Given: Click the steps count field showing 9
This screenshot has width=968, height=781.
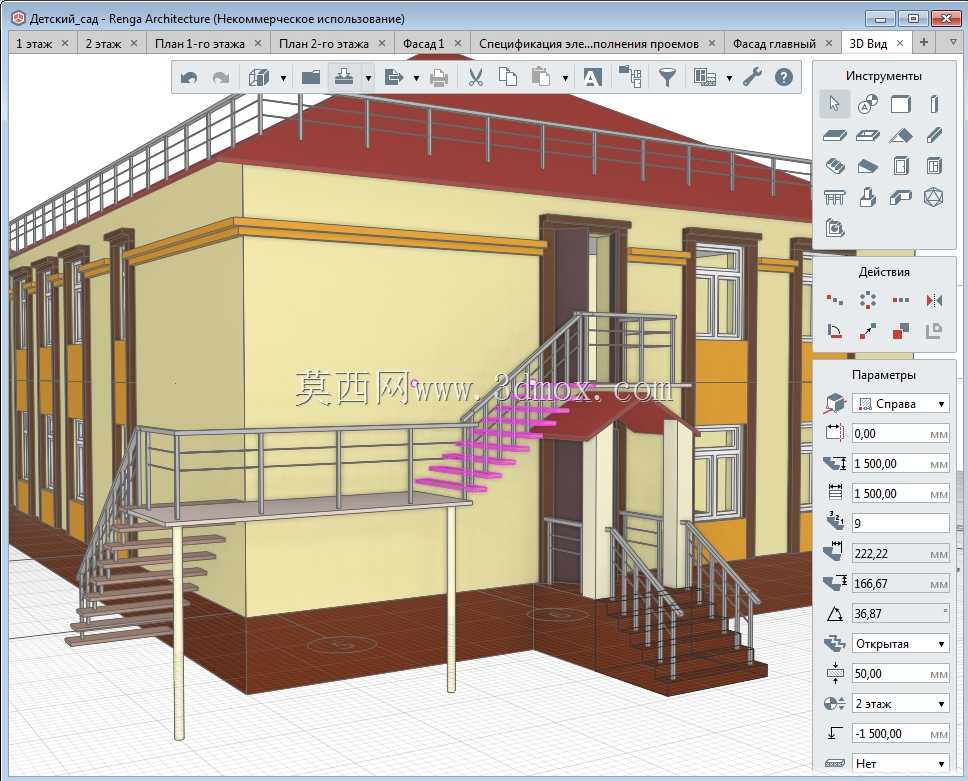Looking at the screenshot, I should [x=901, y=523].
